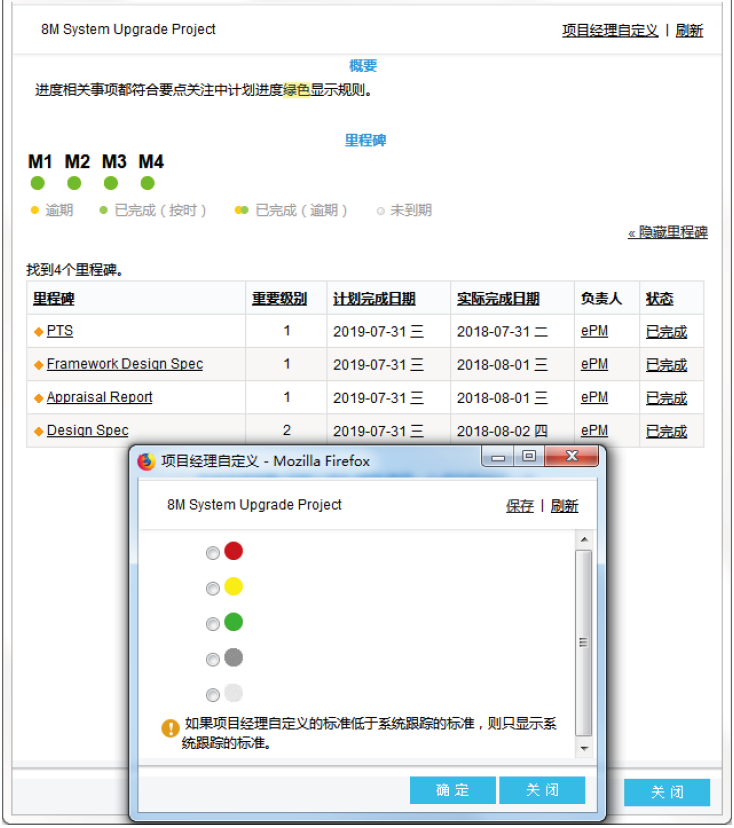Image resolution: width=734 pixels, height=828 pixels.
Task: Click 保存 link in the popup
Action: click(520, 506)
